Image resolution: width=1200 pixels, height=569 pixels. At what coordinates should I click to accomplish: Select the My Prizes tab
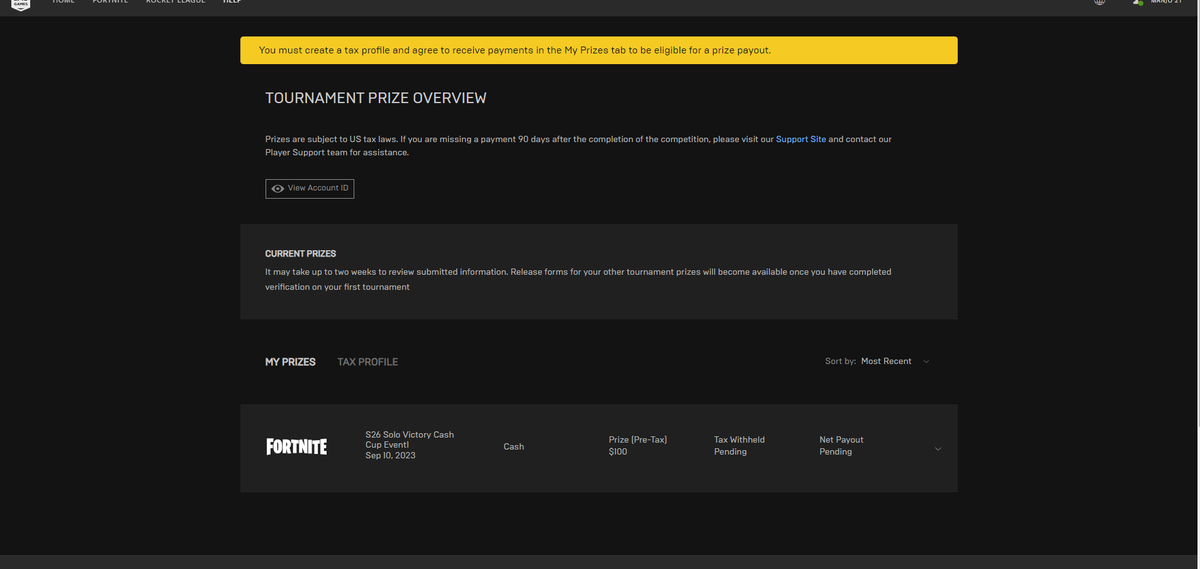[290, 362]
